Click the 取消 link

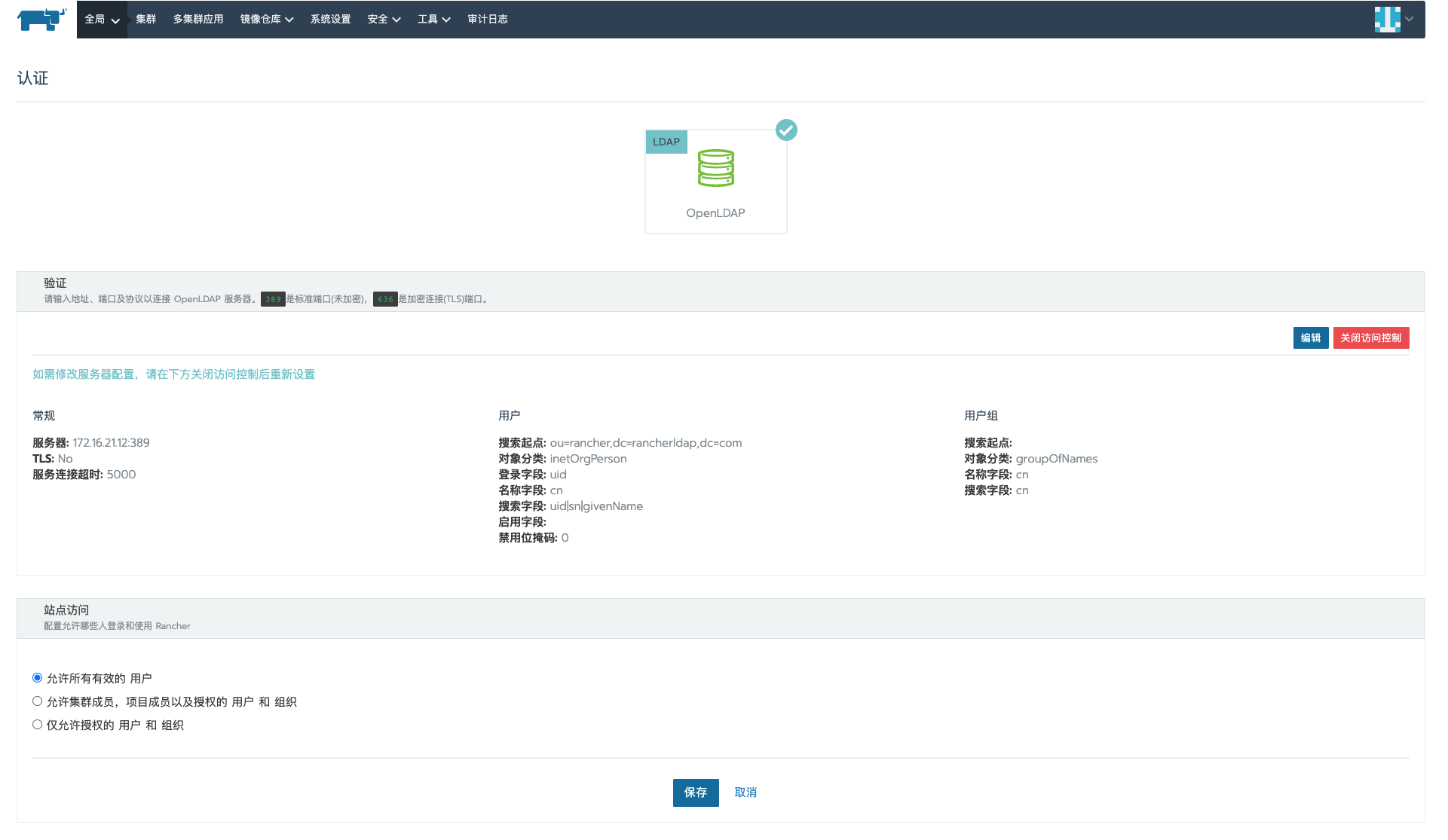[745, 793]
